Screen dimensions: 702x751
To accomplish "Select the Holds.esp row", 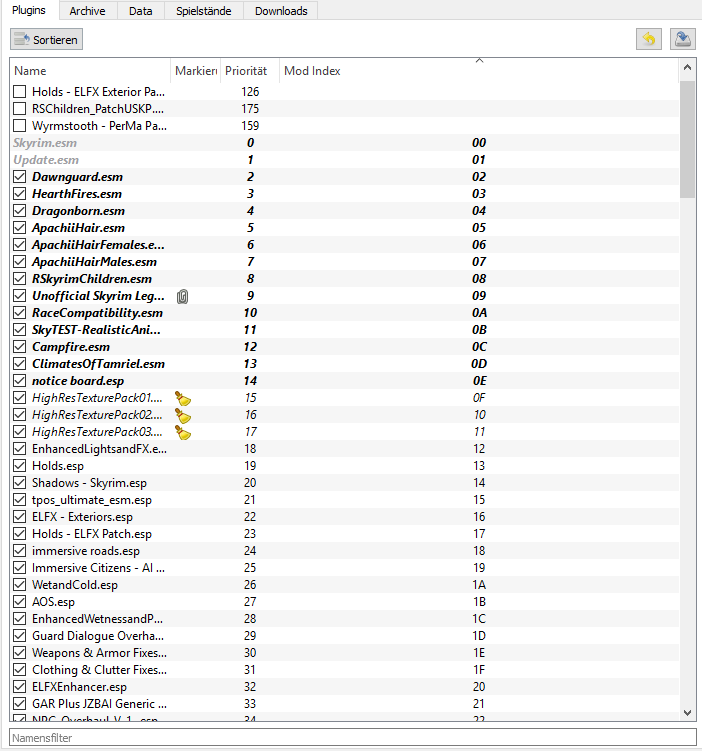I will coord(344,466).
